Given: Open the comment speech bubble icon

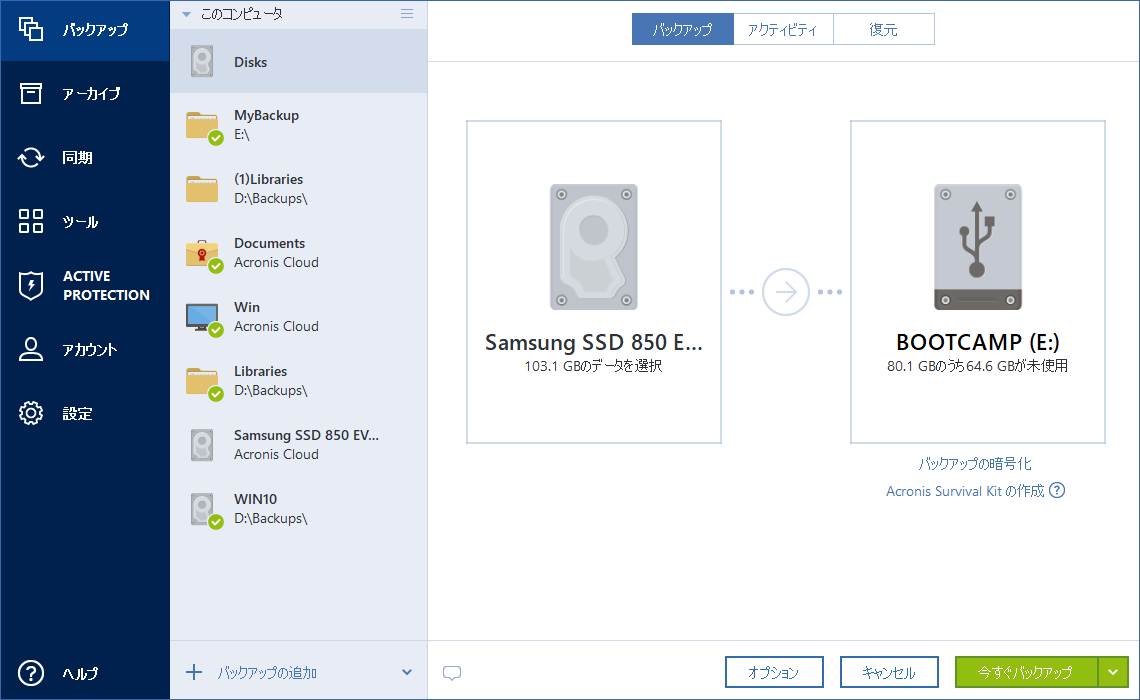Looking at the screenshot, I should (451, 673).
